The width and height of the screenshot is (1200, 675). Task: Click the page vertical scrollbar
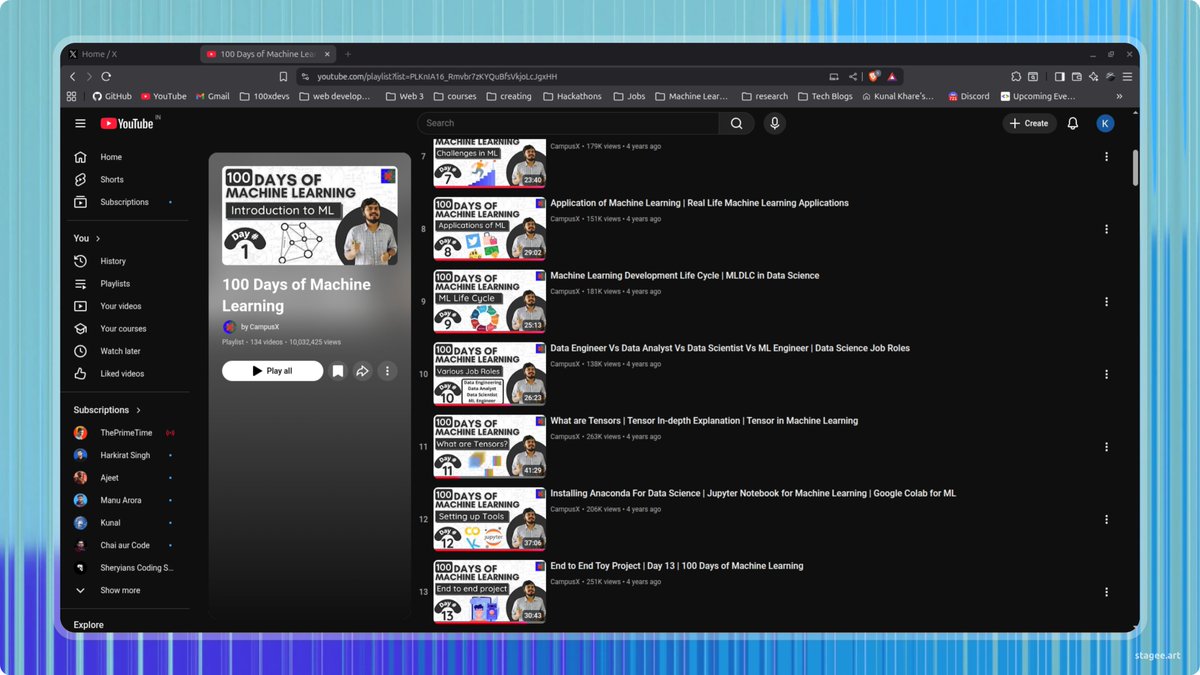(1135, 168)
